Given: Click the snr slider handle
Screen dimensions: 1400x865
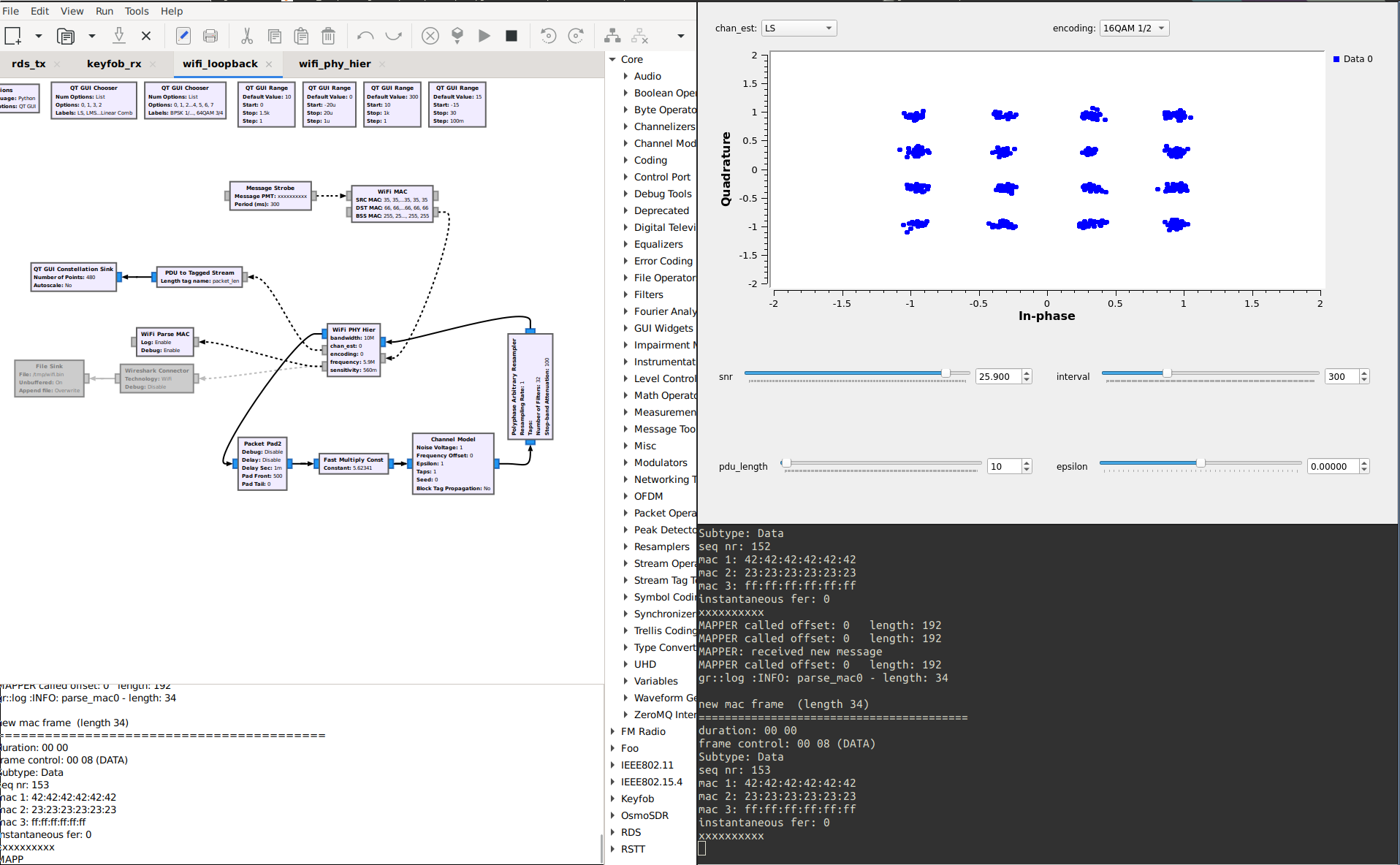Looking at the screenshot, I should tap(946, 373).
